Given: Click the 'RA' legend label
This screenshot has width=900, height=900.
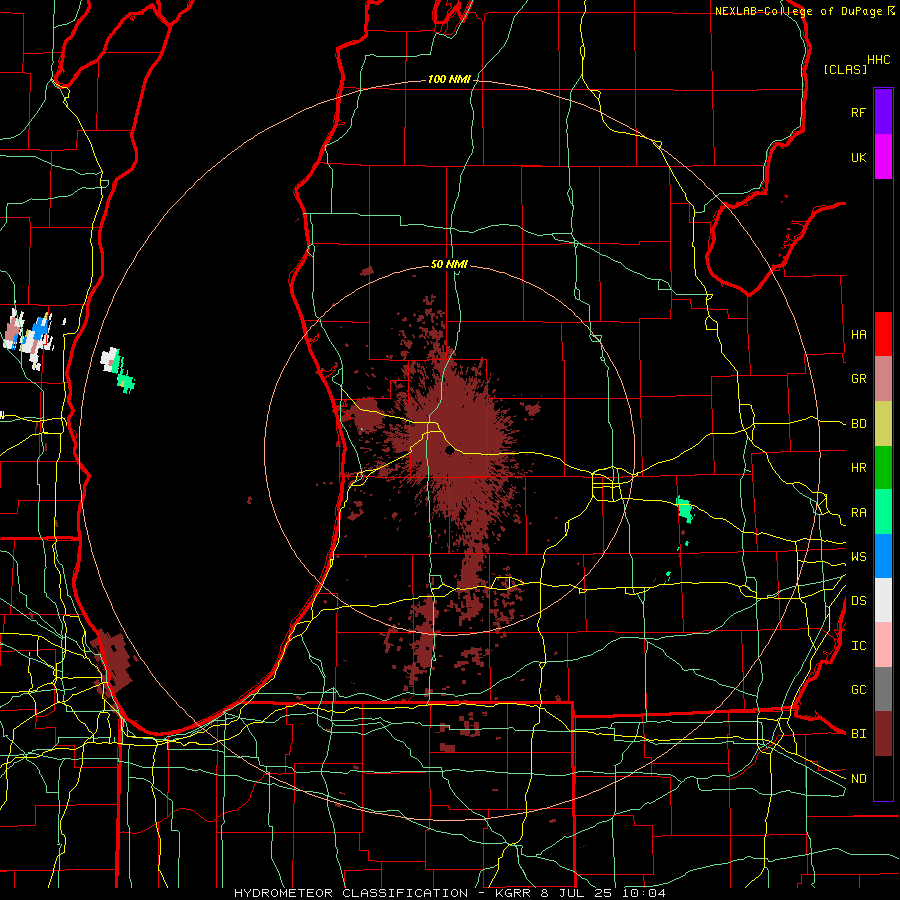Looking at the screenshot, I should (x=858, y=513).
